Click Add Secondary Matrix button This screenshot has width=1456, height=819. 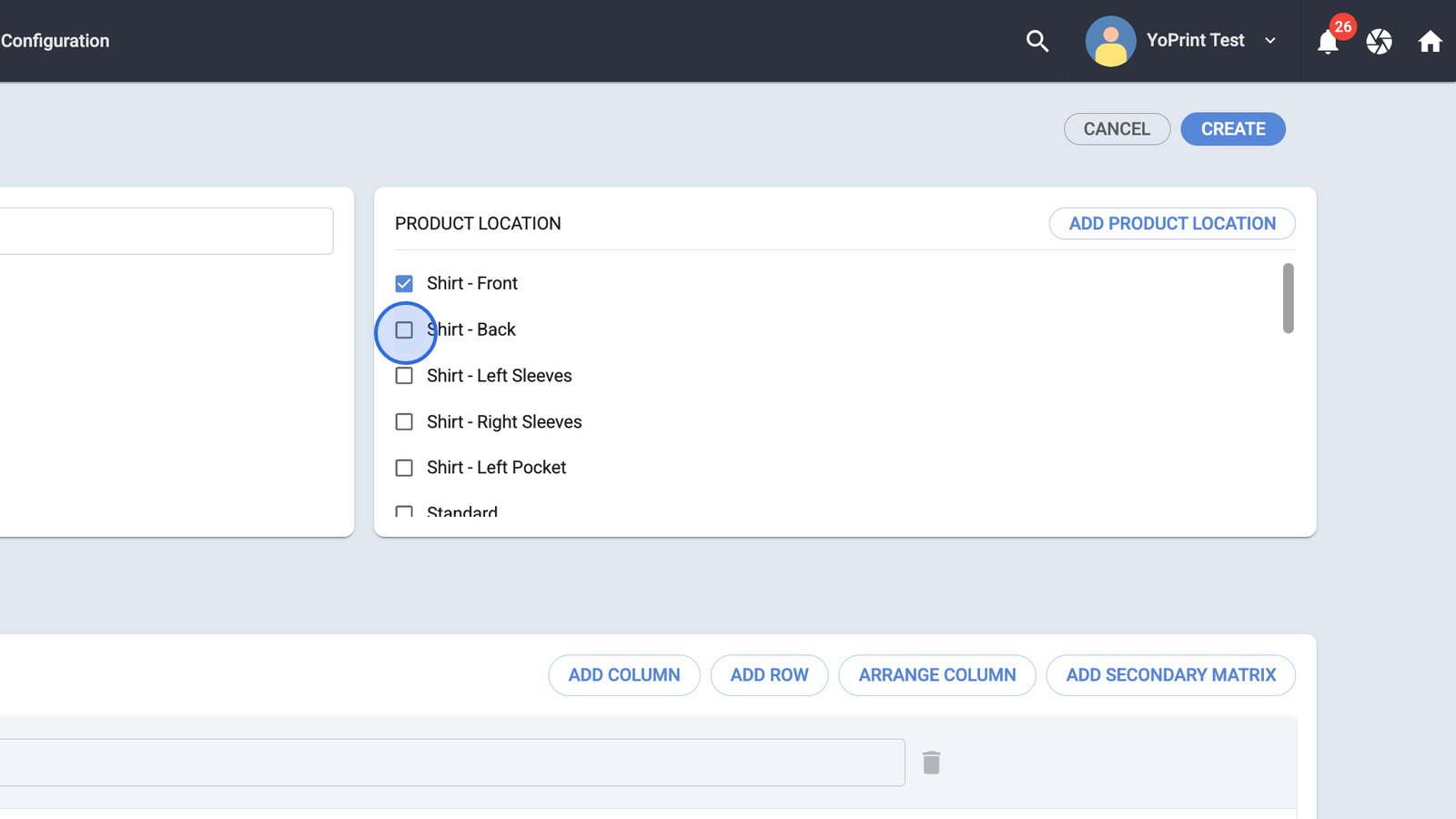tap(1170, 675)
